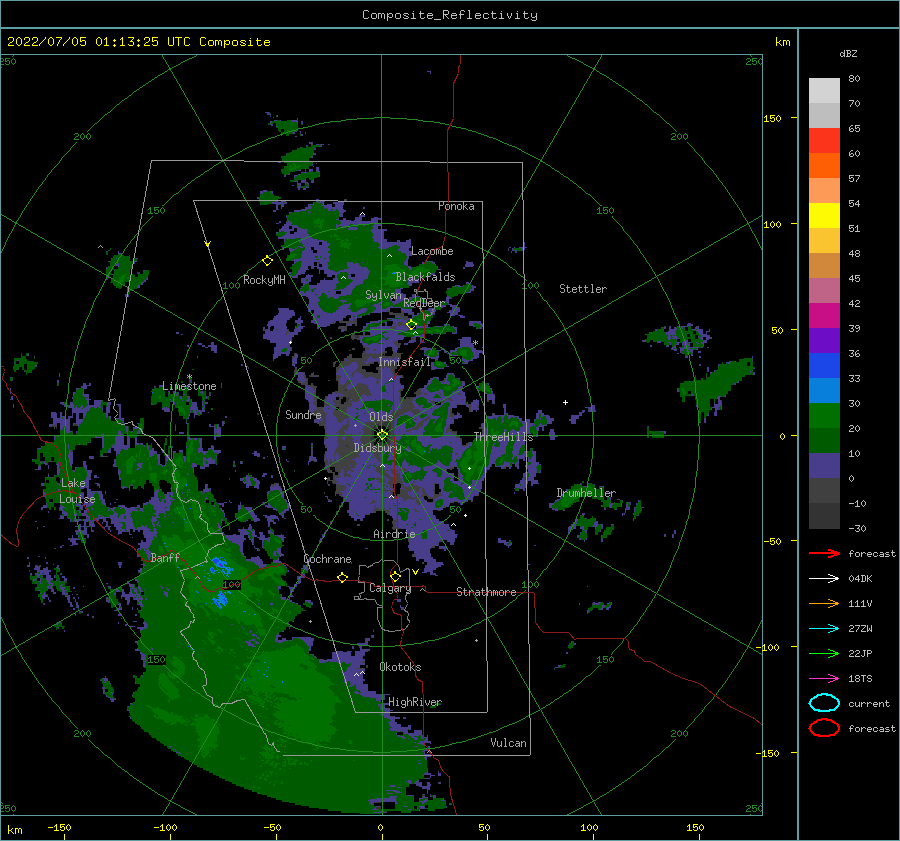Viewport: 900px width, 841px height.
Task: Click the Drumheller label
Action: (x=586, y=493)
